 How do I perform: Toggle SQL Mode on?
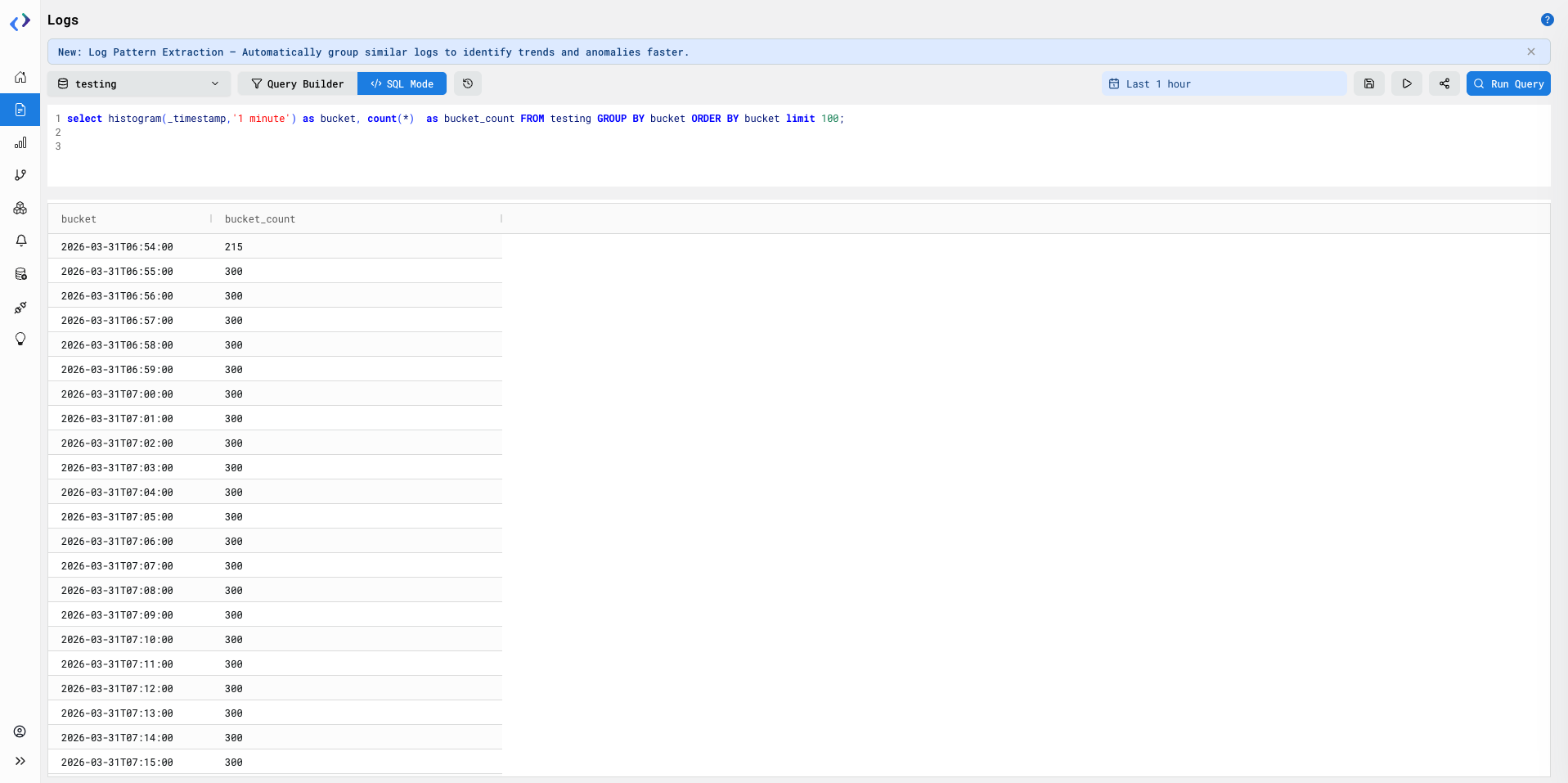tap(401, 83)
